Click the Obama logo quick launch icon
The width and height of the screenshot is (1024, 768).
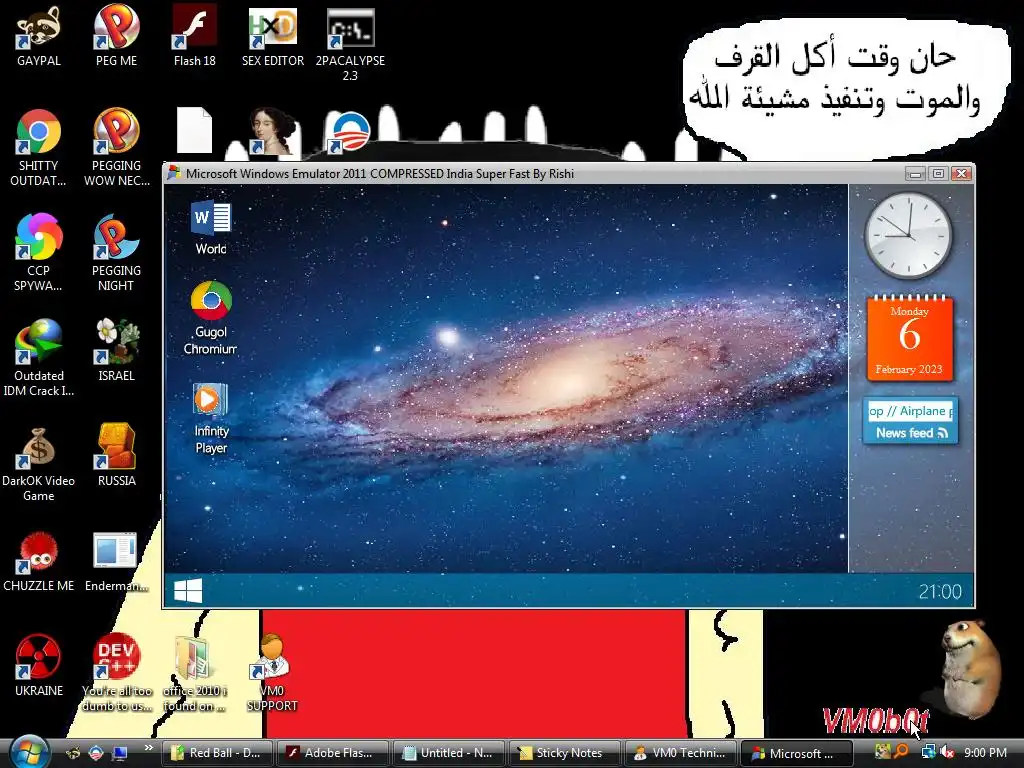[x=96, y=753]
